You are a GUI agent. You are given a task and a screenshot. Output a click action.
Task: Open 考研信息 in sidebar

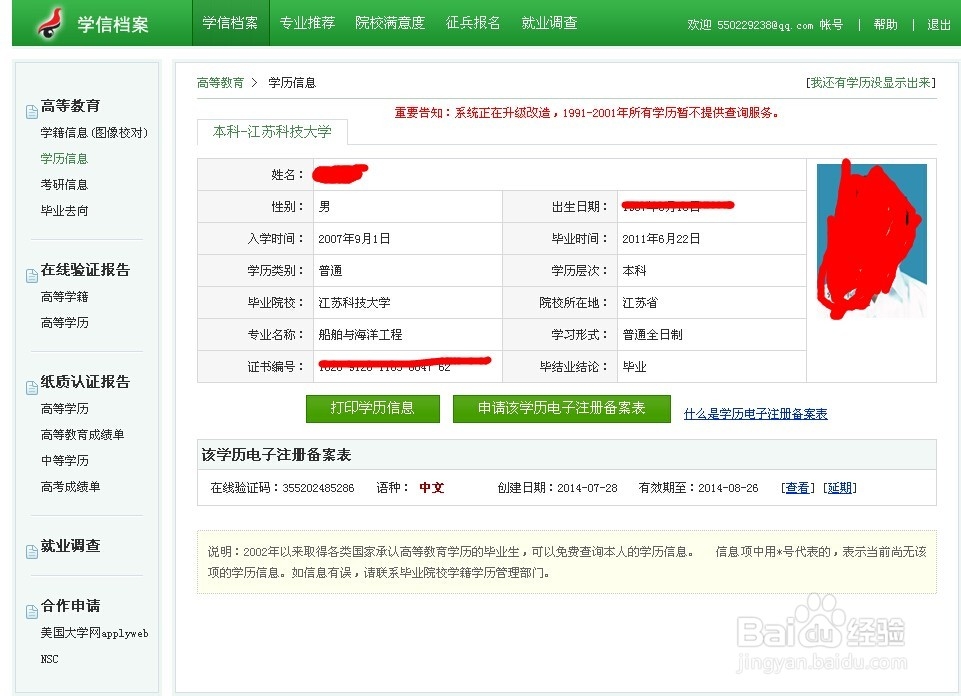[x=64, y=184]
